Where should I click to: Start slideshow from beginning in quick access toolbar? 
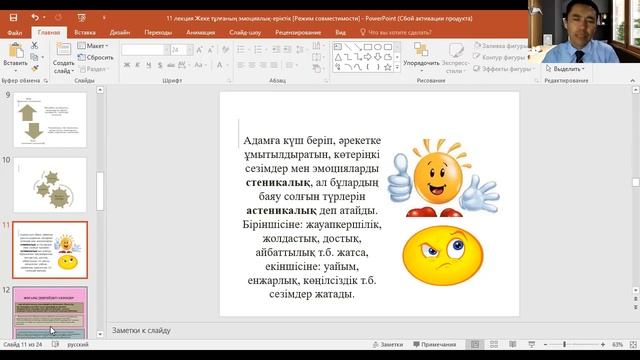[82, 18]
